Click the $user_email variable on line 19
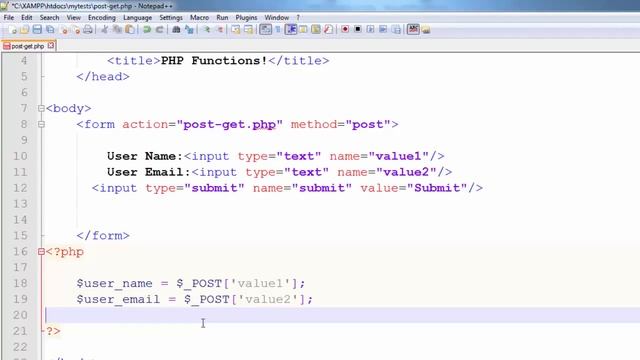The width and height of the screenshot is (640, 360). click(x=118, y=300)
